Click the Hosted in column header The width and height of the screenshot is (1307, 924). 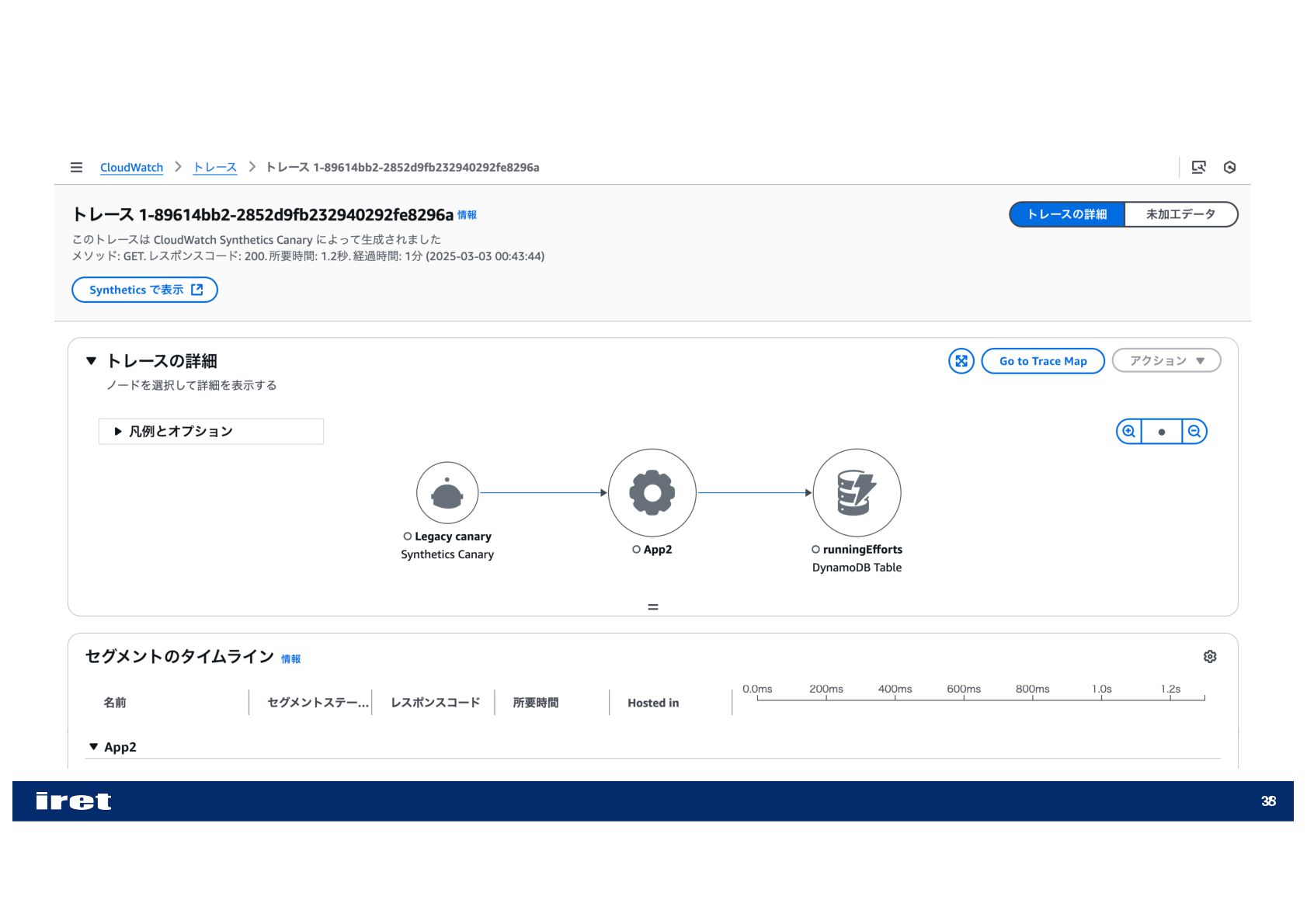[x=653, y=703]
